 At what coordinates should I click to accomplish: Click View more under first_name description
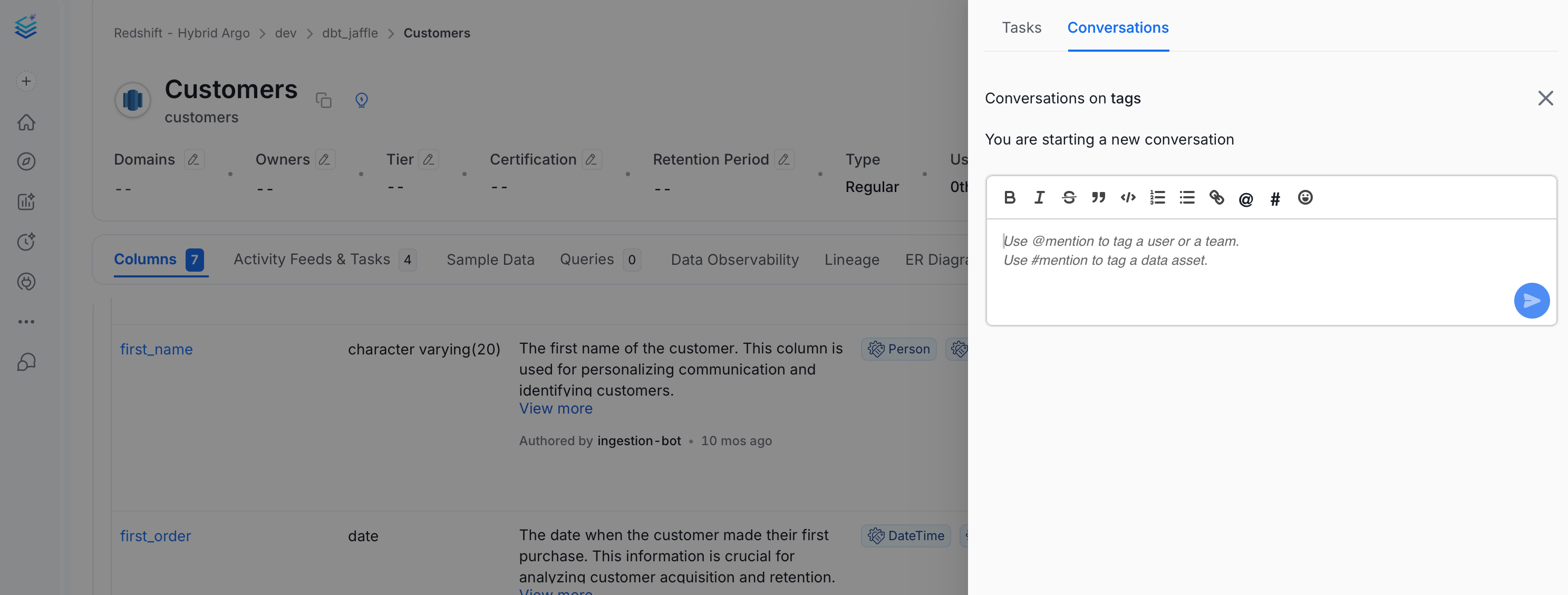click(x=556, y=409)
